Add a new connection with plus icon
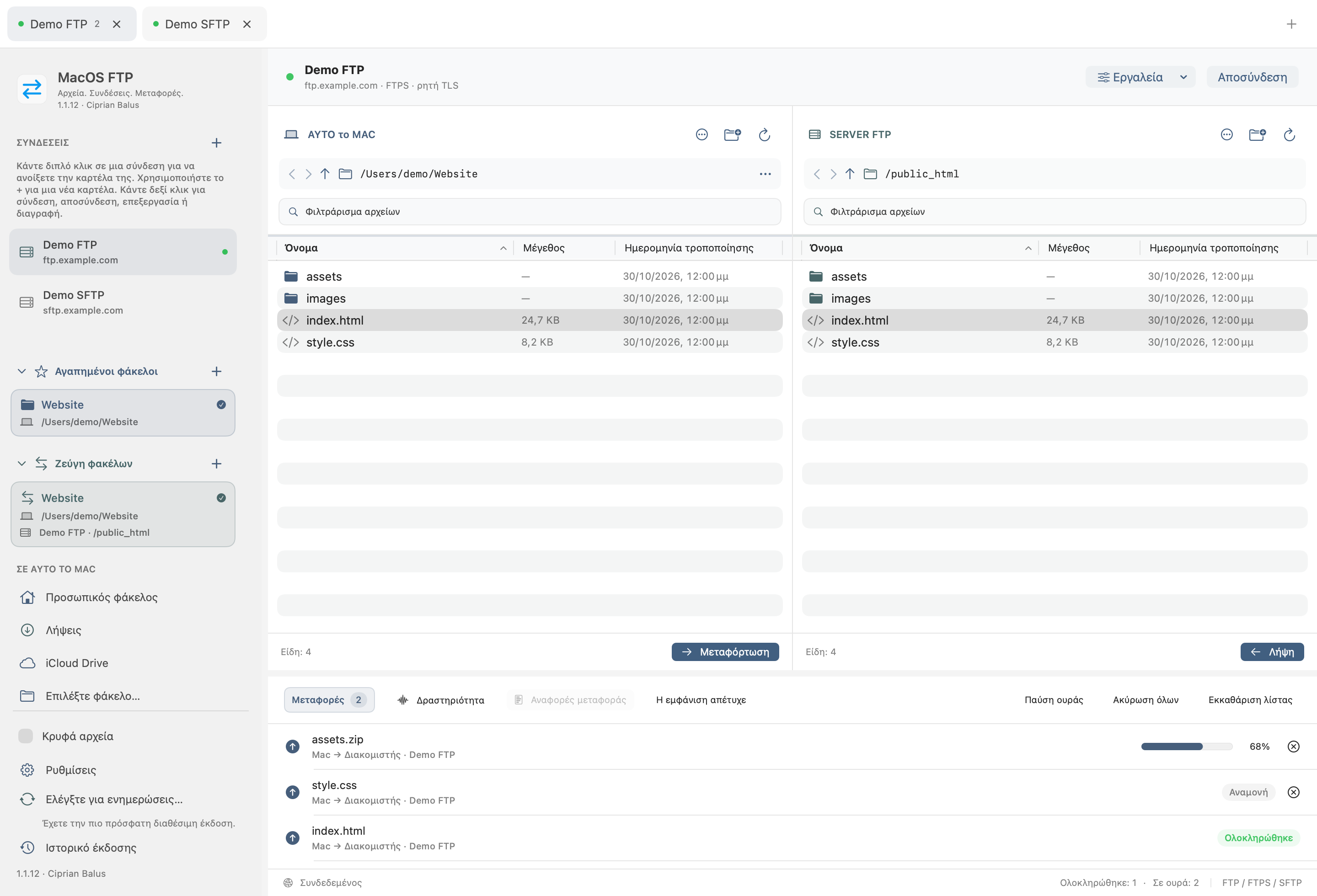Screen dimensions: 1317x896 (216, 143)
